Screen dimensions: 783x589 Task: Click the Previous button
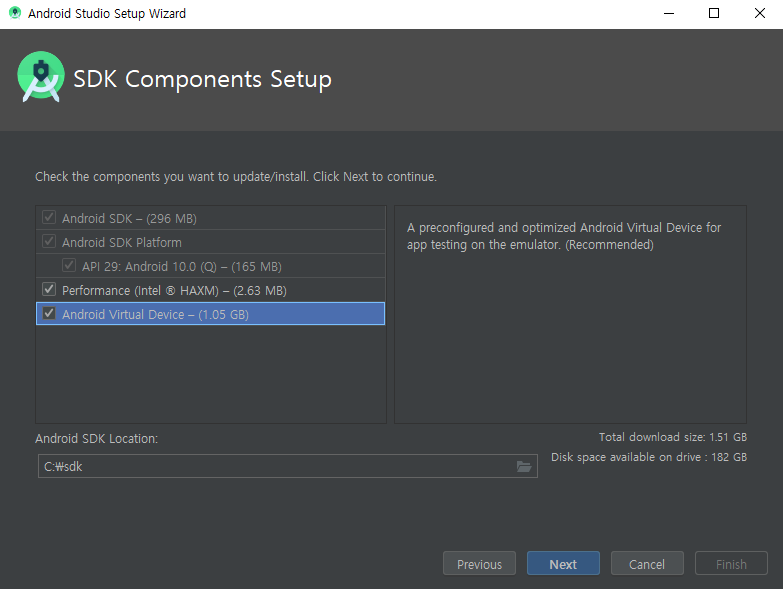point(479,564)
